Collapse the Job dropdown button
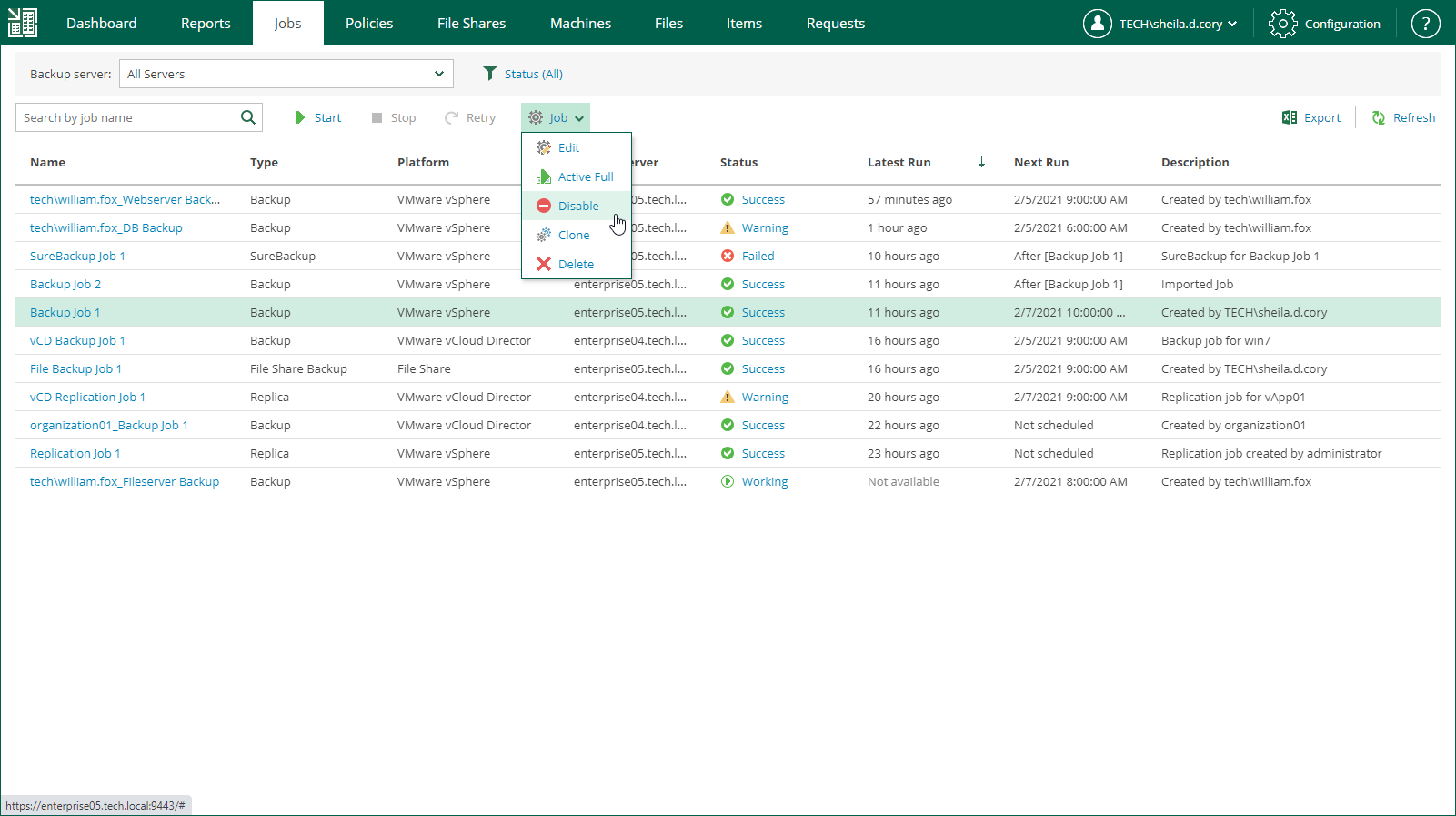This screenshot has height=816, width=1456. [556, 117]
